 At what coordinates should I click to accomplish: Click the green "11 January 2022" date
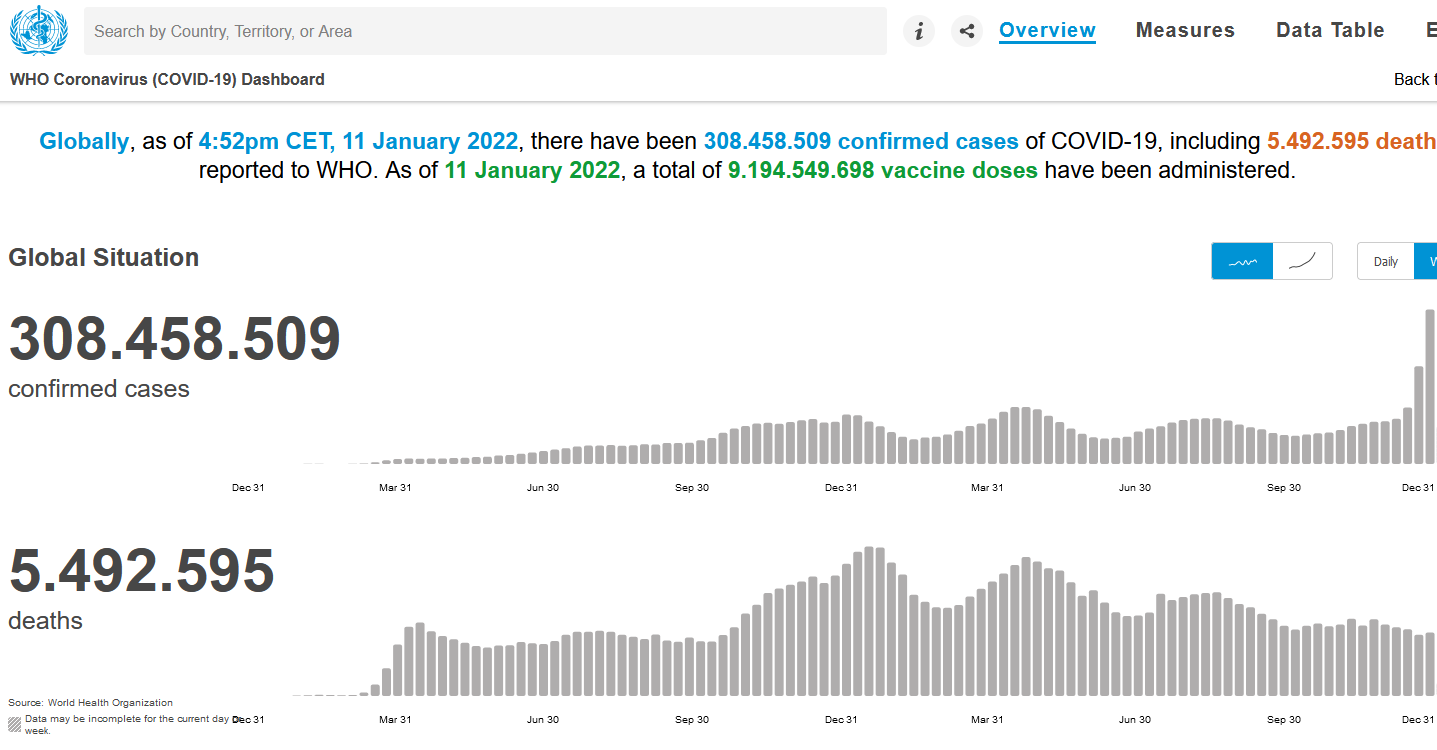(x=532, y=170)
